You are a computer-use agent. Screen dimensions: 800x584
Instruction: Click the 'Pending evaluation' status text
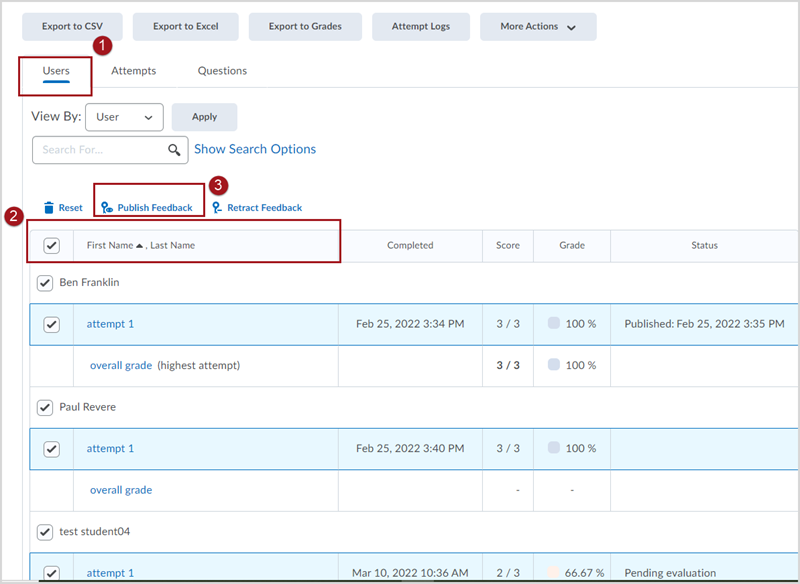coord(670,573)
